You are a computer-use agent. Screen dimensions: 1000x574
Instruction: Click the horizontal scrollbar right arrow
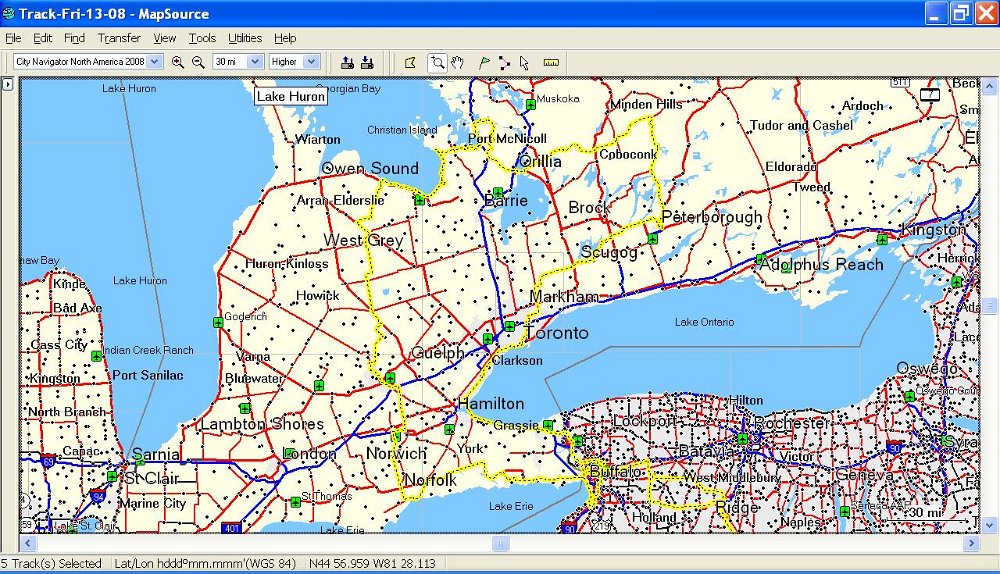pos(971,543)
